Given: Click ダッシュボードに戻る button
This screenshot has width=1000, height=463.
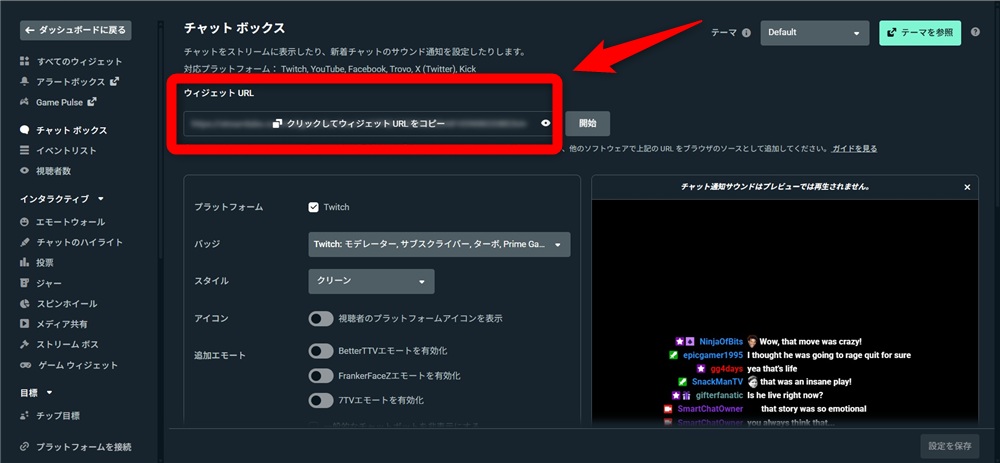Looking at the screenshot, I should 76,30.
